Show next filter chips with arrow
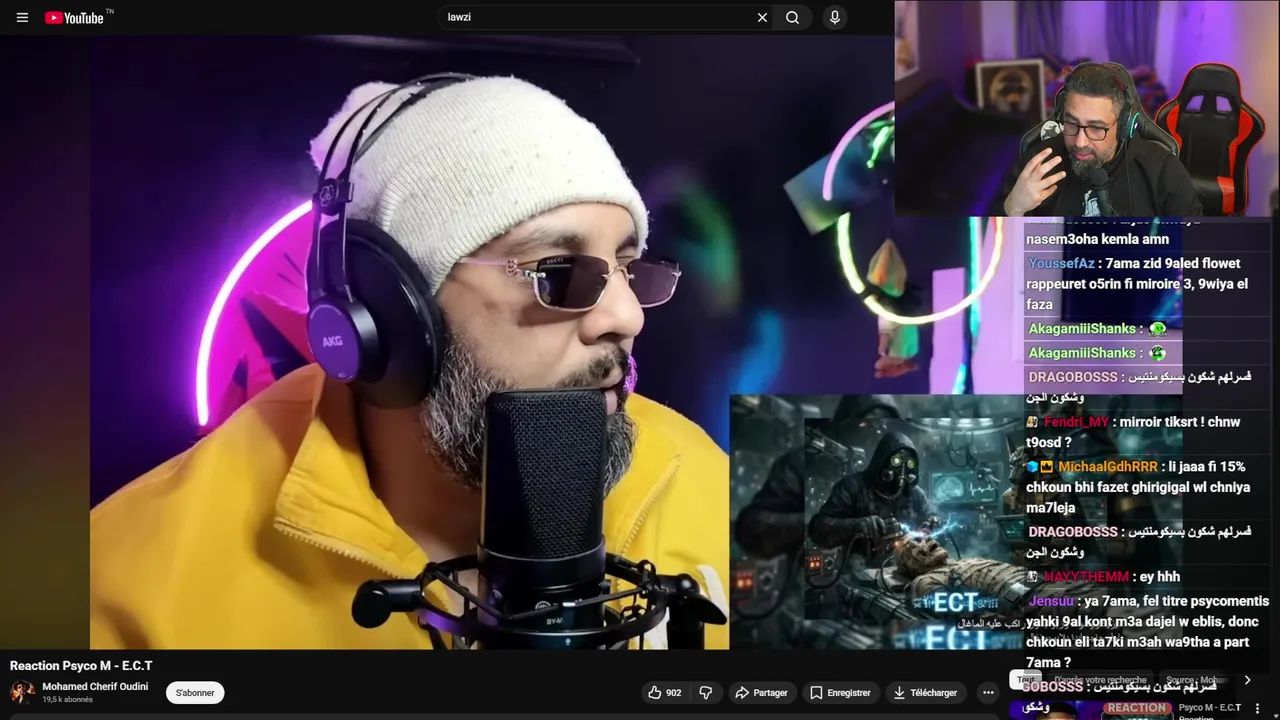The height and width of the screenshot is (720, 1280). [x=1247, y=680]
